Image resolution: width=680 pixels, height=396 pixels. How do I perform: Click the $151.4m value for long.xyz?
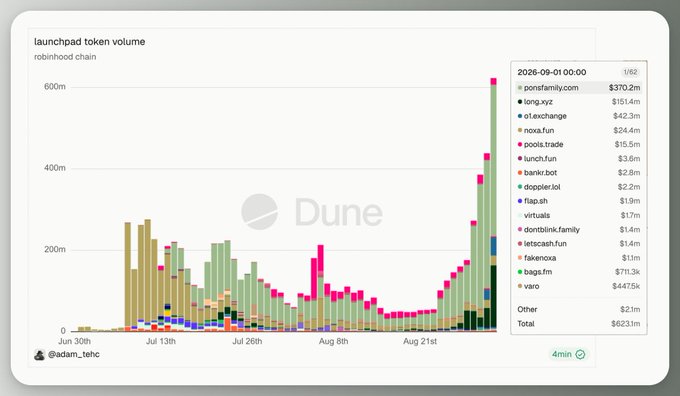(626, 102)
